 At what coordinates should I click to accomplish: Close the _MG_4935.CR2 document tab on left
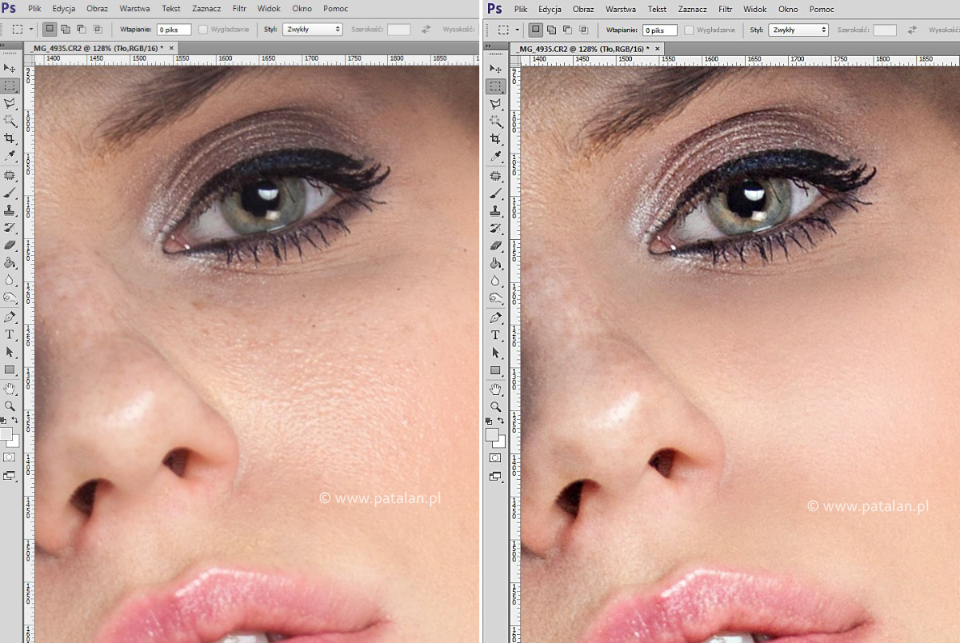pos(171,47)
